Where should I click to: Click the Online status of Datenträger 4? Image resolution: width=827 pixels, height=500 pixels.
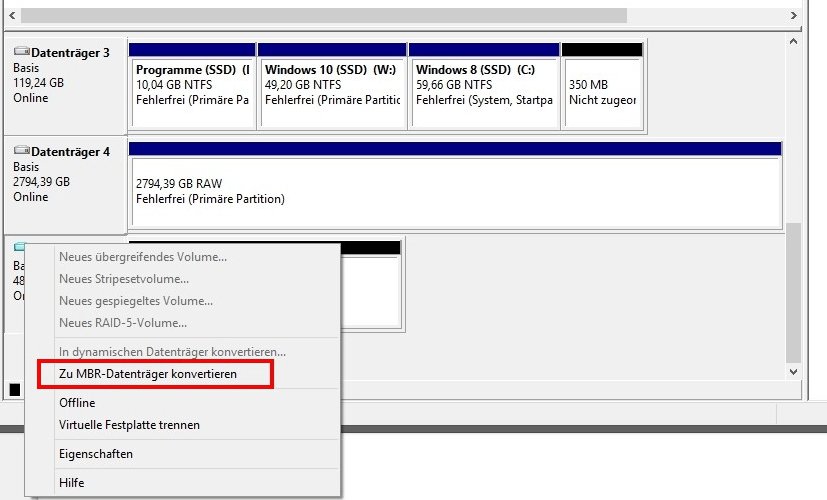pyautogui.click(x=31, y=197)
